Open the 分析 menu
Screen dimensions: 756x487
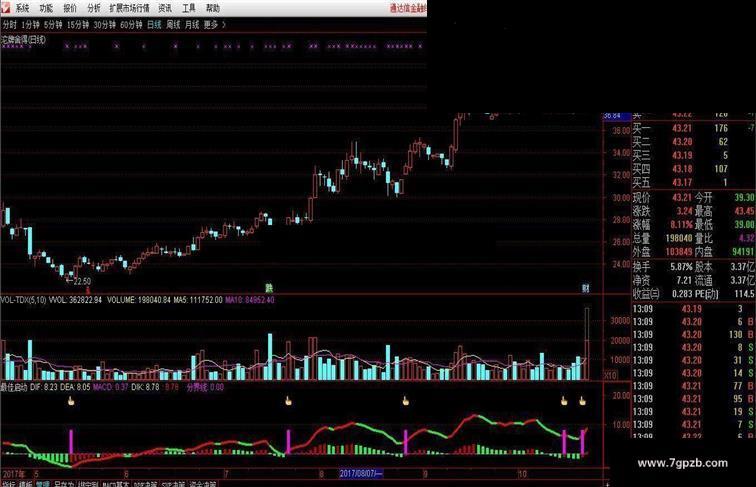click(x=94, y=8)
